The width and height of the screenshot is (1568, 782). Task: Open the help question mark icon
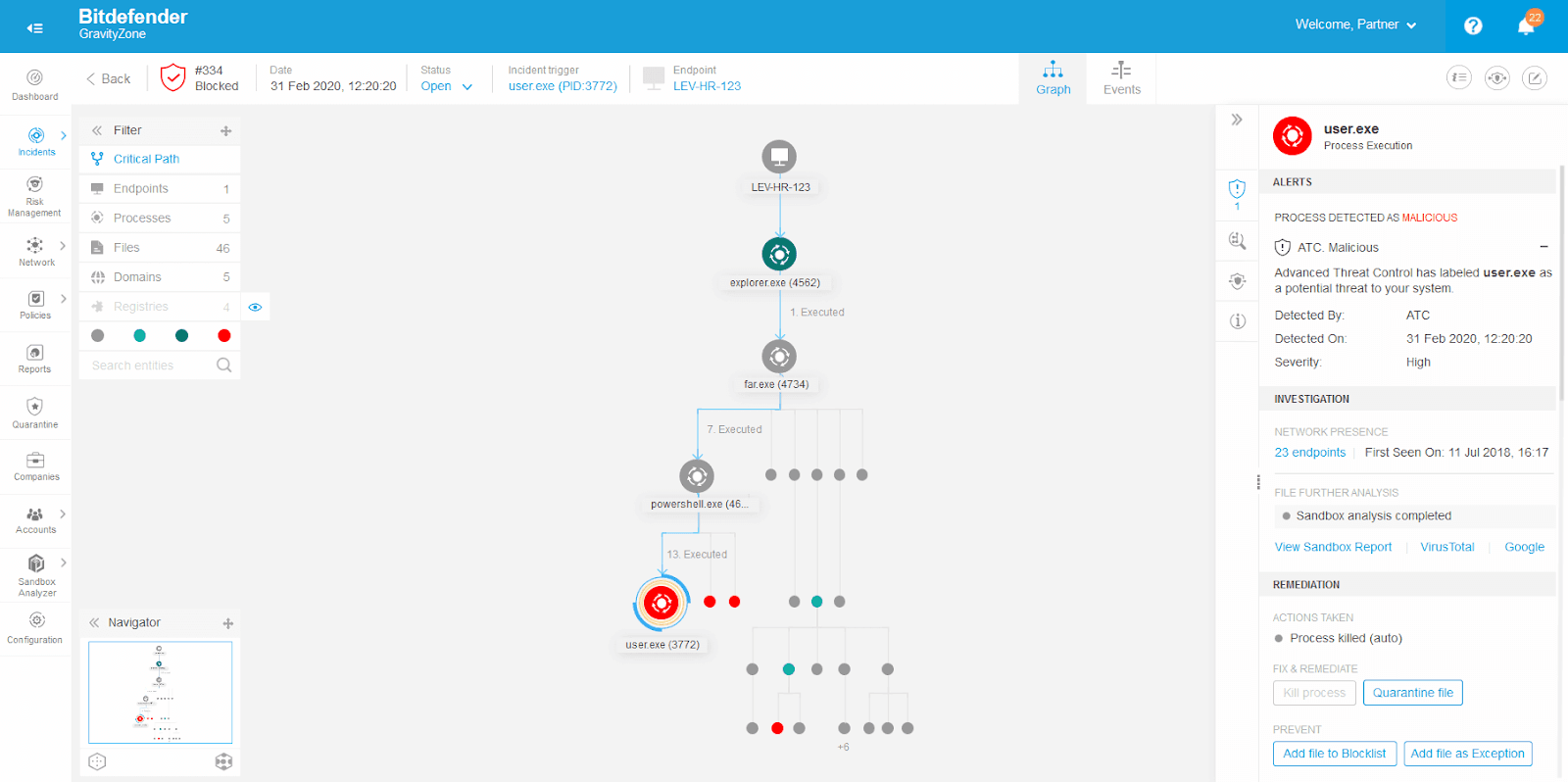(1473, 26)
